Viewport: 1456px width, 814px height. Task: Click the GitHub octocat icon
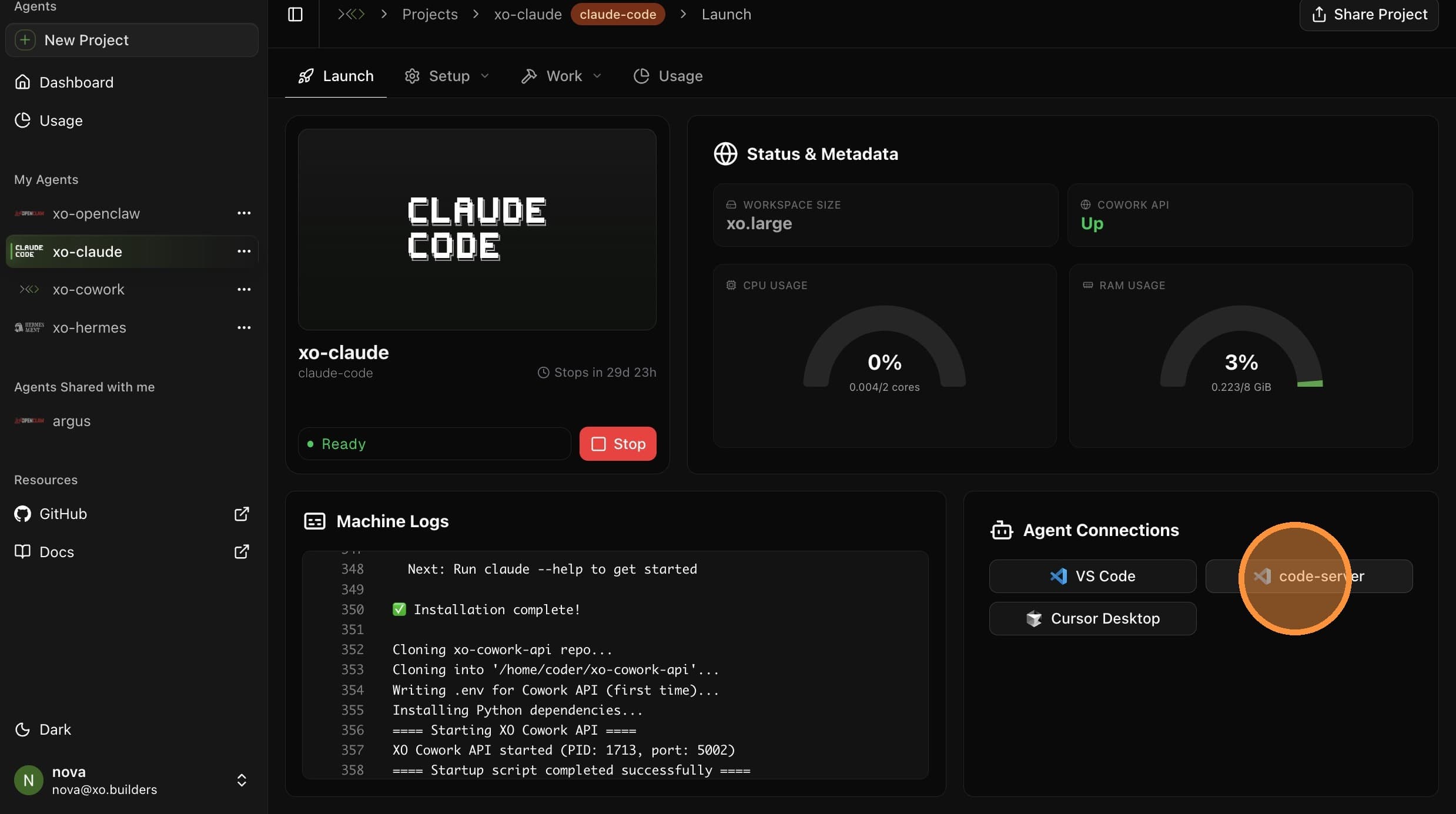click(22, 514)
